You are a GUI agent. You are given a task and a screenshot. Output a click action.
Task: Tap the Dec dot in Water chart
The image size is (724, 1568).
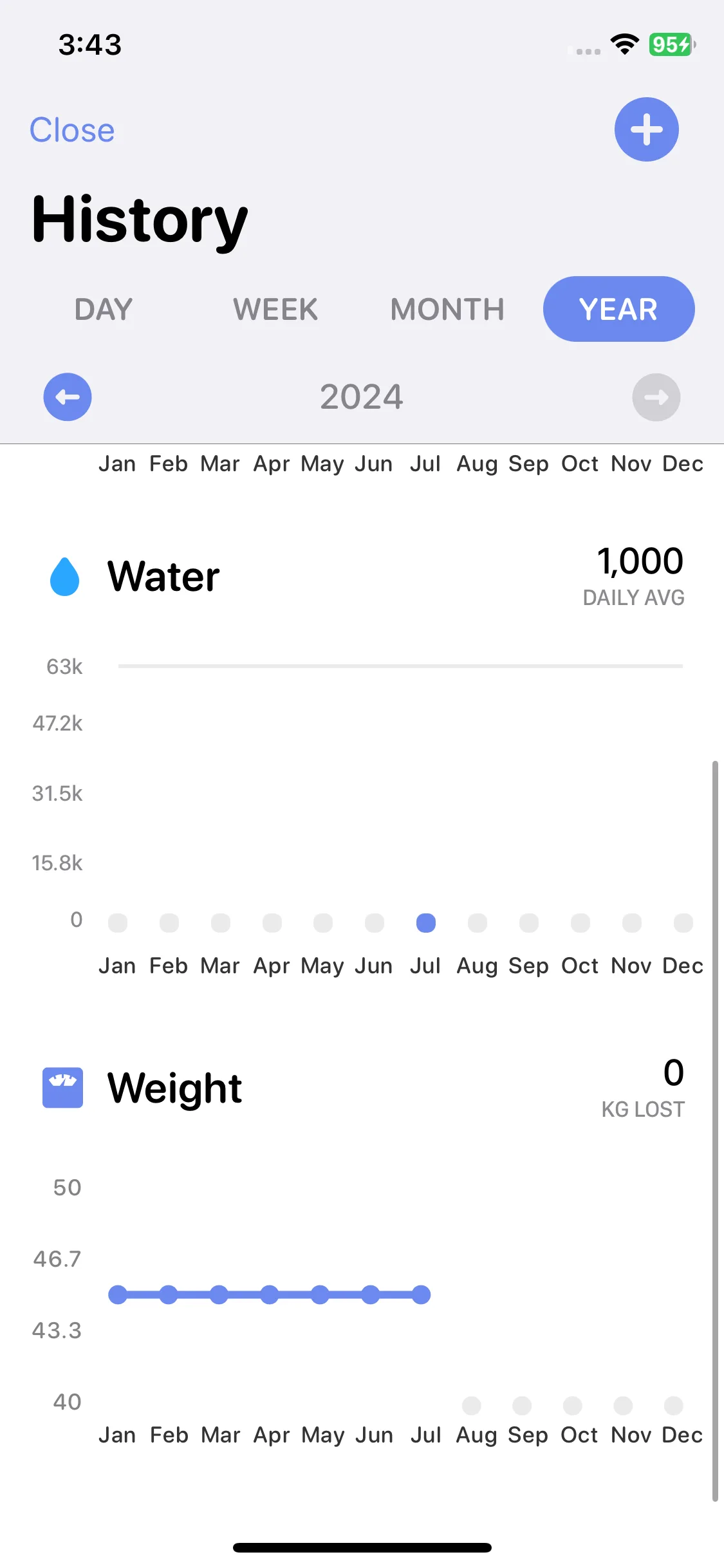pos(683,923)
